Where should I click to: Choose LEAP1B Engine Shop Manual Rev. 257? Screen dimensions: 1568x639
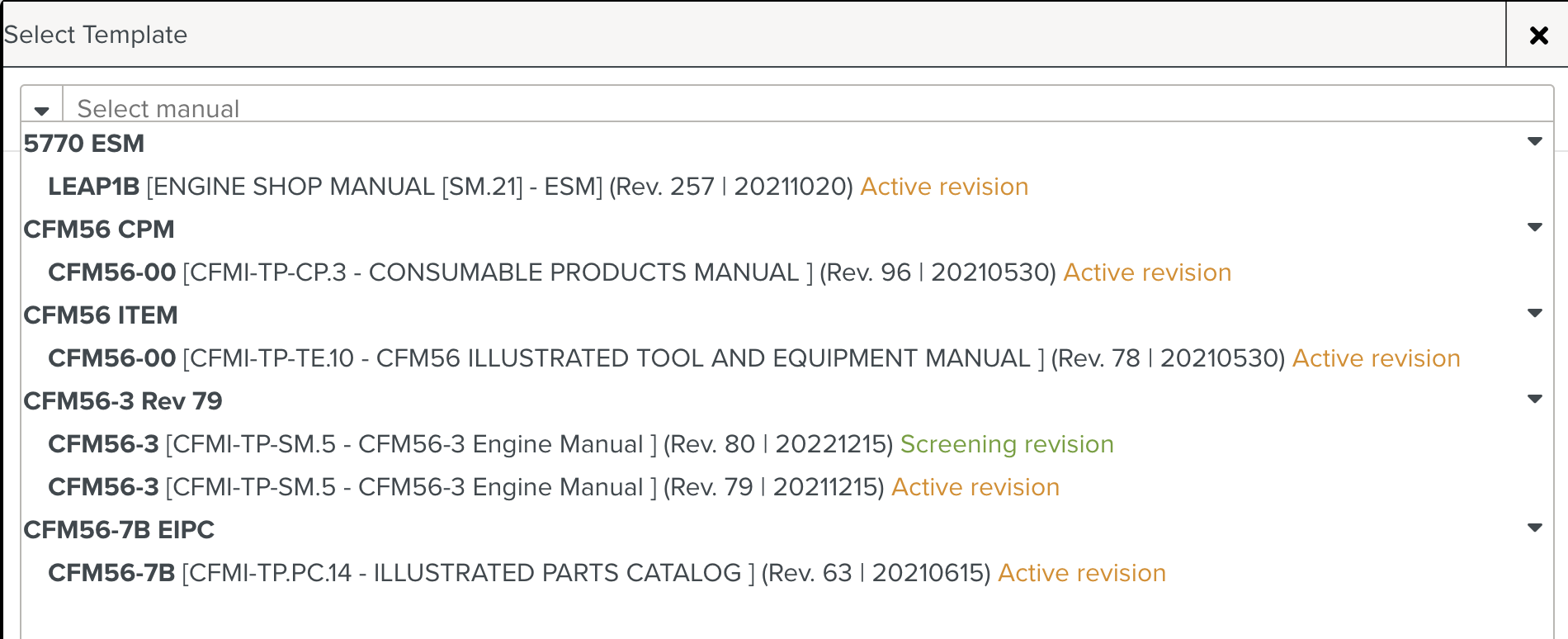coord(538,187)
